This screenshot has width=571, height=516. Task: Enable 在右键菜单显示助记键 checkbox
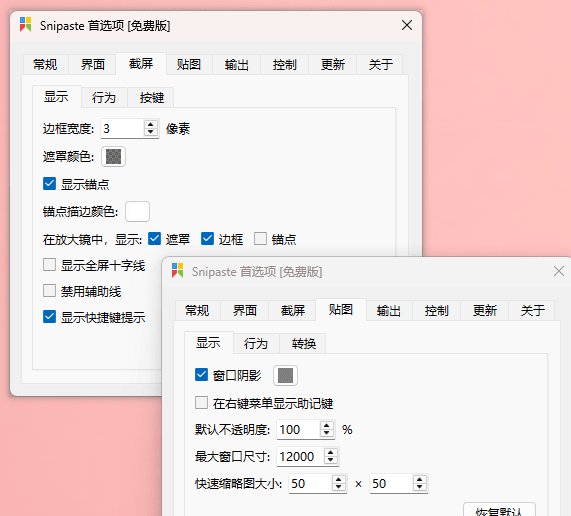(x=201, y=403)
